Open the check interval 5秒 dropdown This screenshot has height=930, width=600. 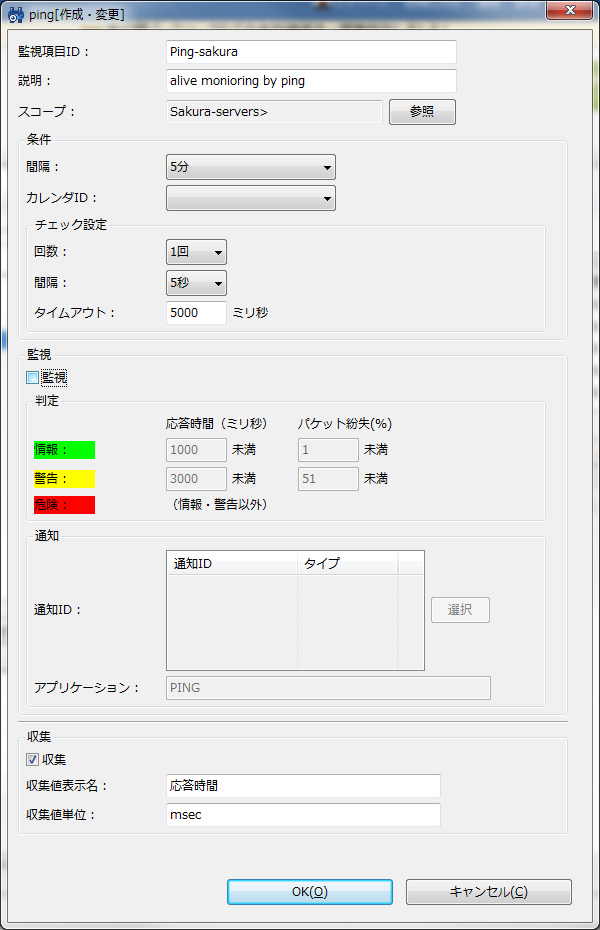click(196, 283)
